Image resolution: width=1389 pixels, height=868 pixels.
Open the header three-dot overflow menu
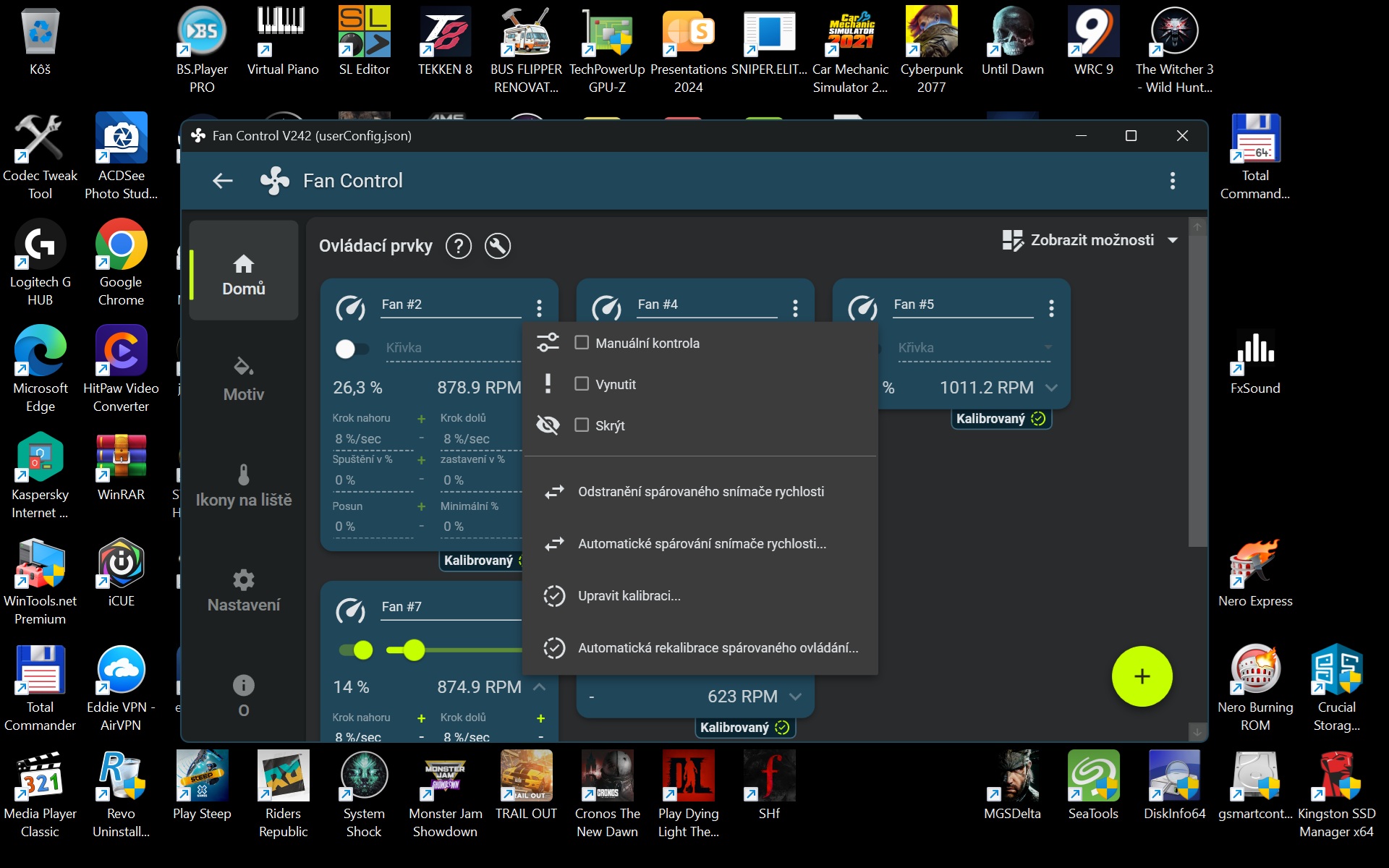tap(1172, 181)
